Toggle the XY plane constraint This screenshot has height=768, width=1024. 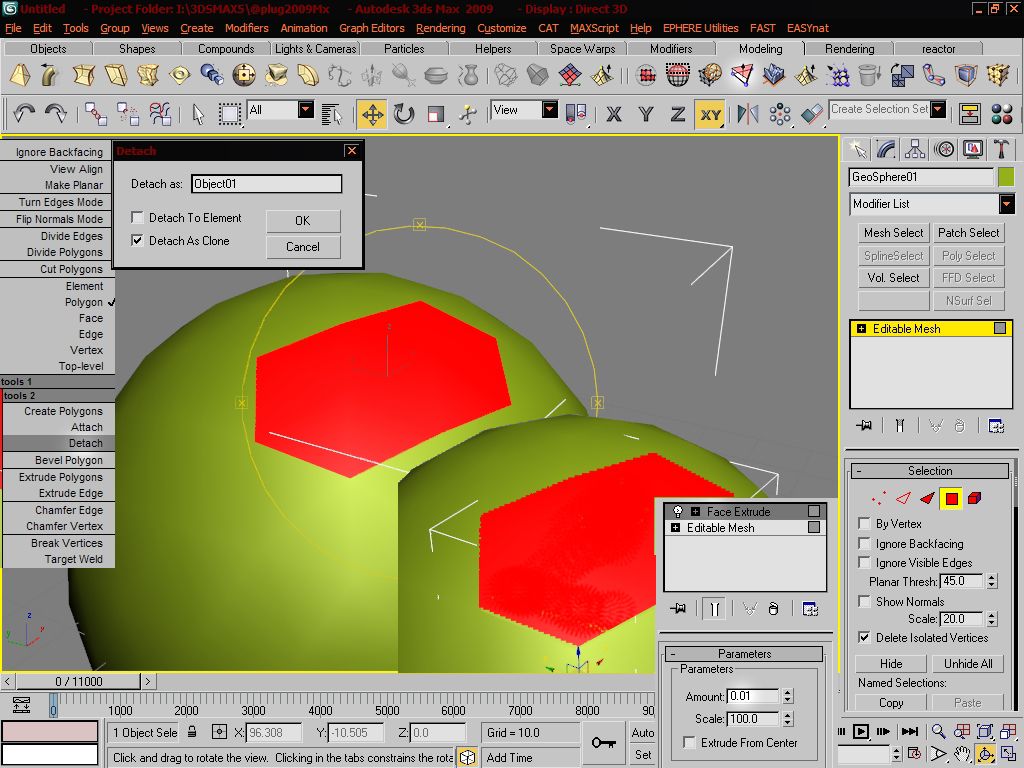coord(710,114)
